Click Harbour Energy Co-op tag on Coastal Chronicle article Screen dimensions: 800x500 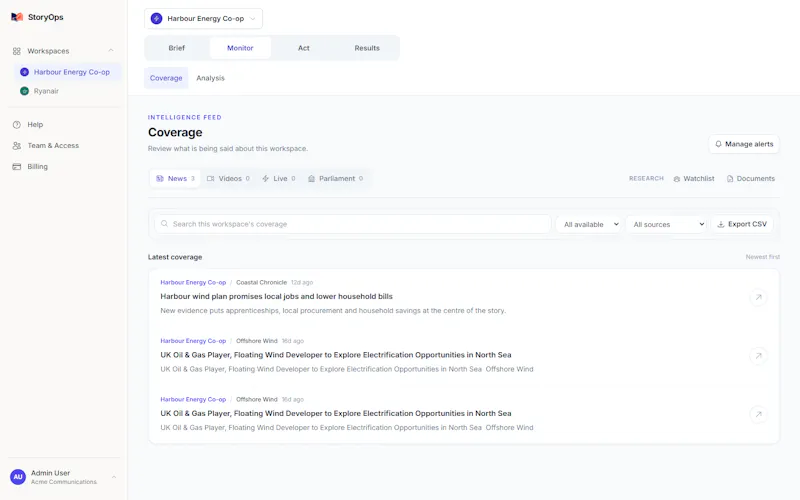[x=193, y=282]
